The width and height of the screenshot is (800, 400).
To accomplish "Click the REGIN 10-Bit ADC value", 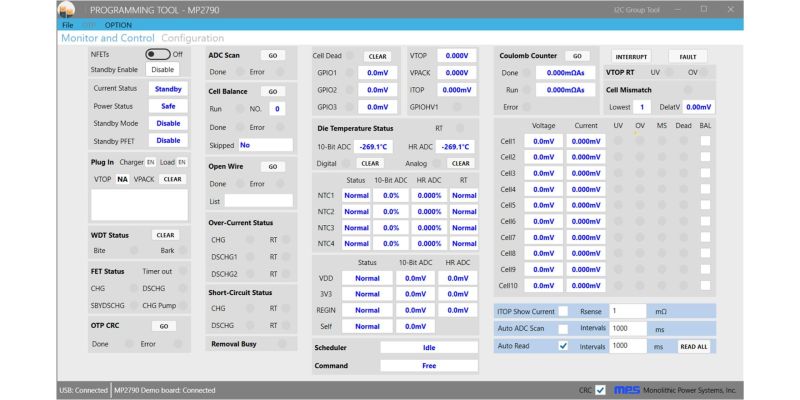I will click(415, 310).
